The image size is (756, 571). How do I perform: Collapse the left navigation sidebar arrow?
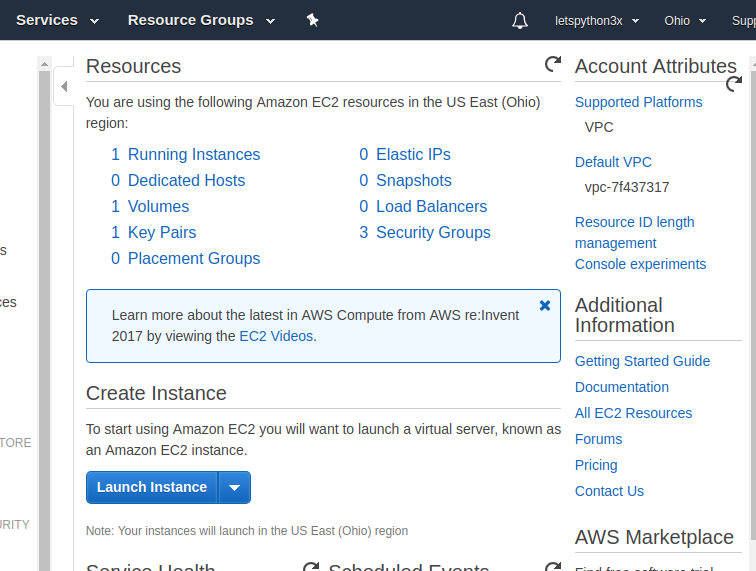[64, 87]
